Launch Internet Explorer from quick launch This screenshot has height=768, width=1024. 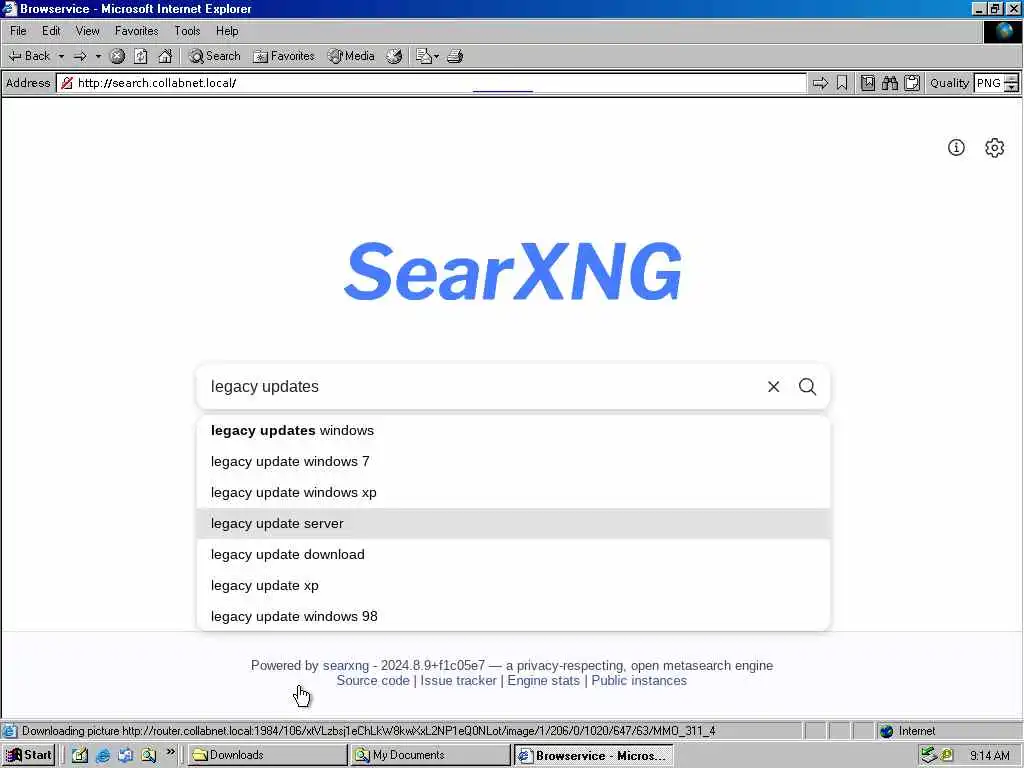point(103,755)
